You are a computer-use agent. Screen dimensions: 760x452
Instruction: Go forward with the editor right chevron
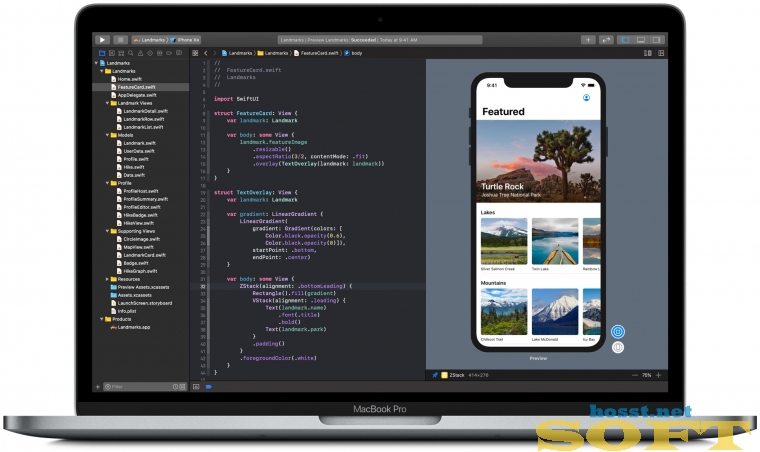215,53
